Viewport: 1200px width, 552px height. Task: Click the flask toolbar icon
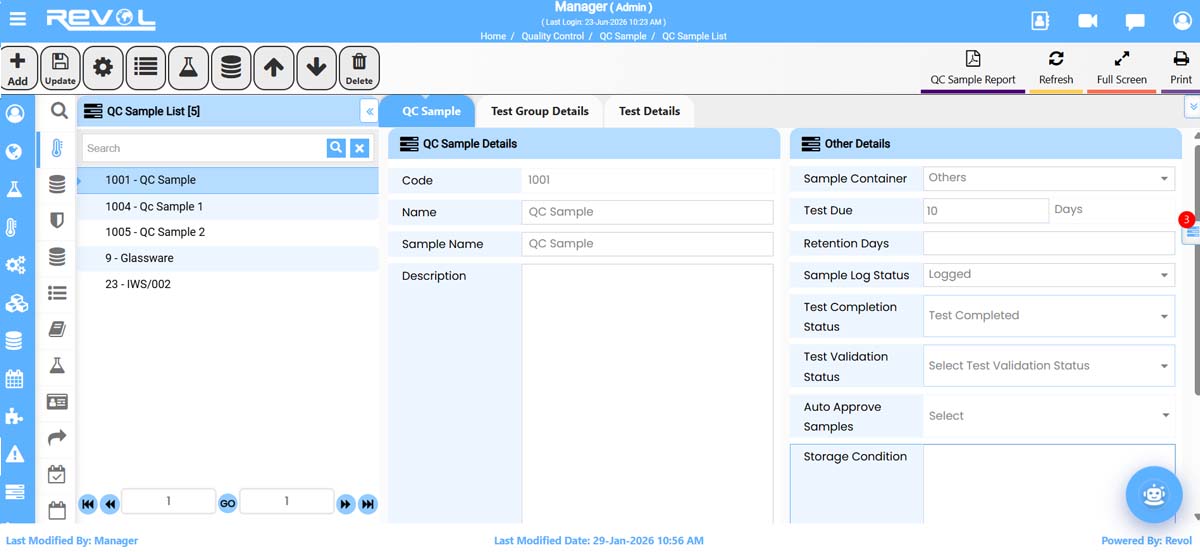tap(188, 68)
